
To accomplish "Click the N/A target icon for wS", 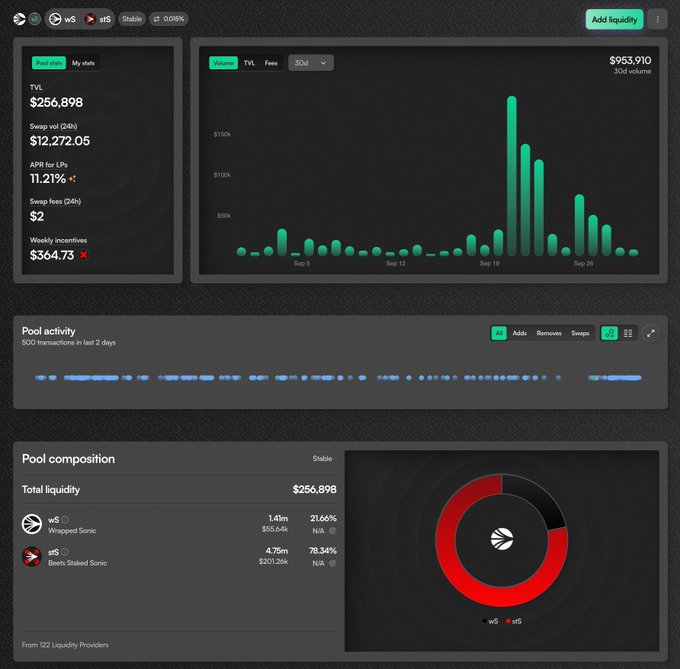I will [x=333, y=531].
